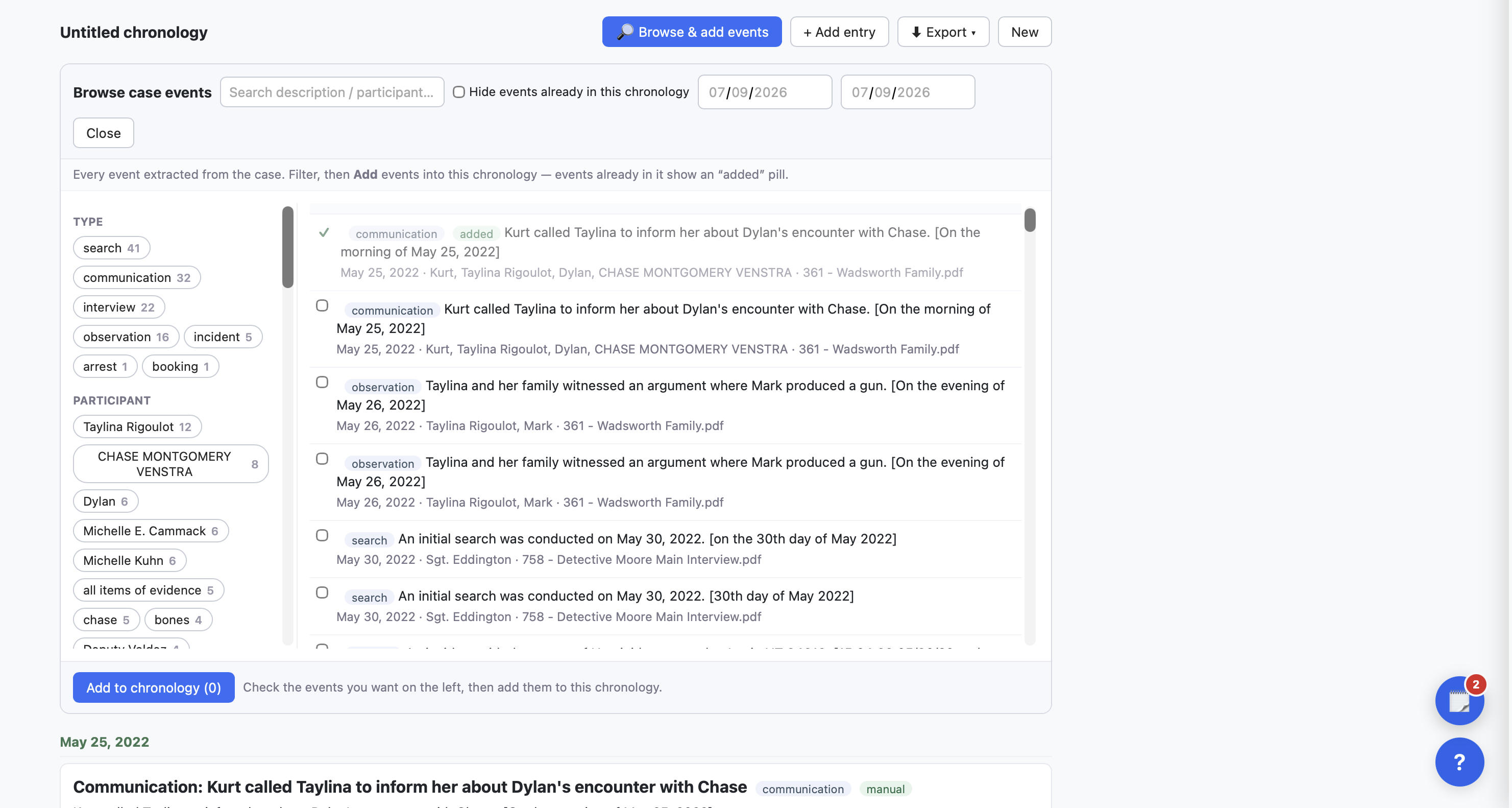
Task: Focus the search description / participant field
Action: click(x=332, y=91)
